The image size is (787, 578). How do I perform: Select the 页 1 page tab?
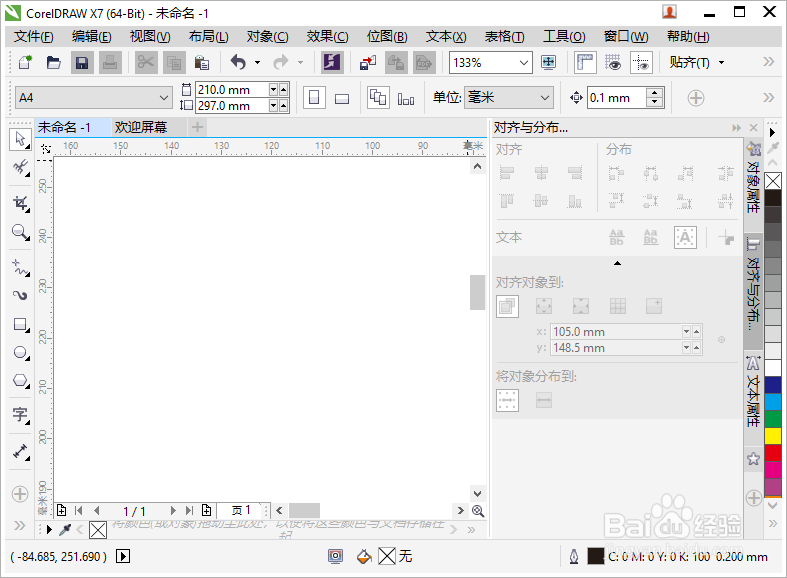241,511
